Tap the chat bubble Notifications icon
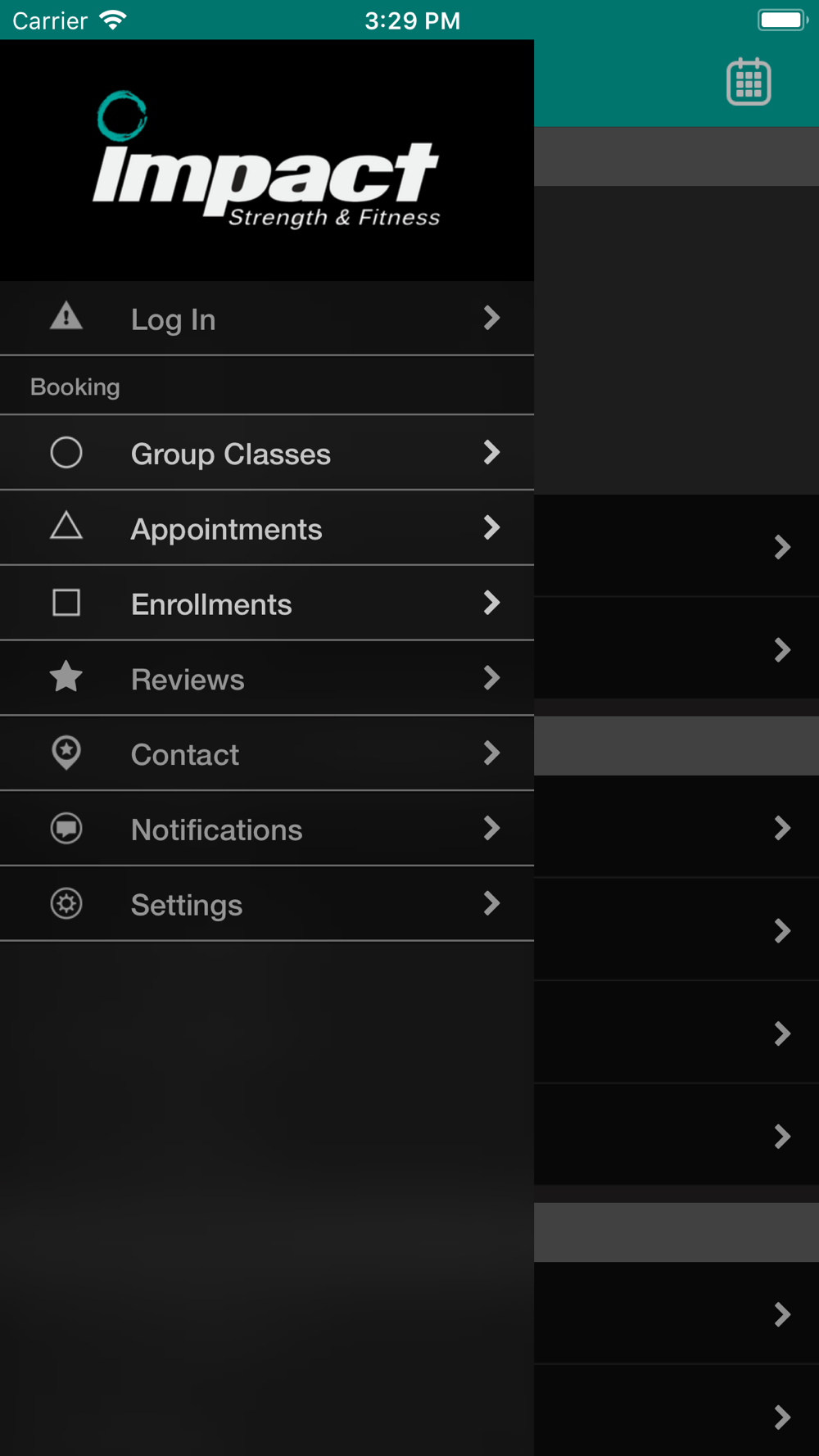Viewport: 819px width, 1456px height. [x=66, y=828]
